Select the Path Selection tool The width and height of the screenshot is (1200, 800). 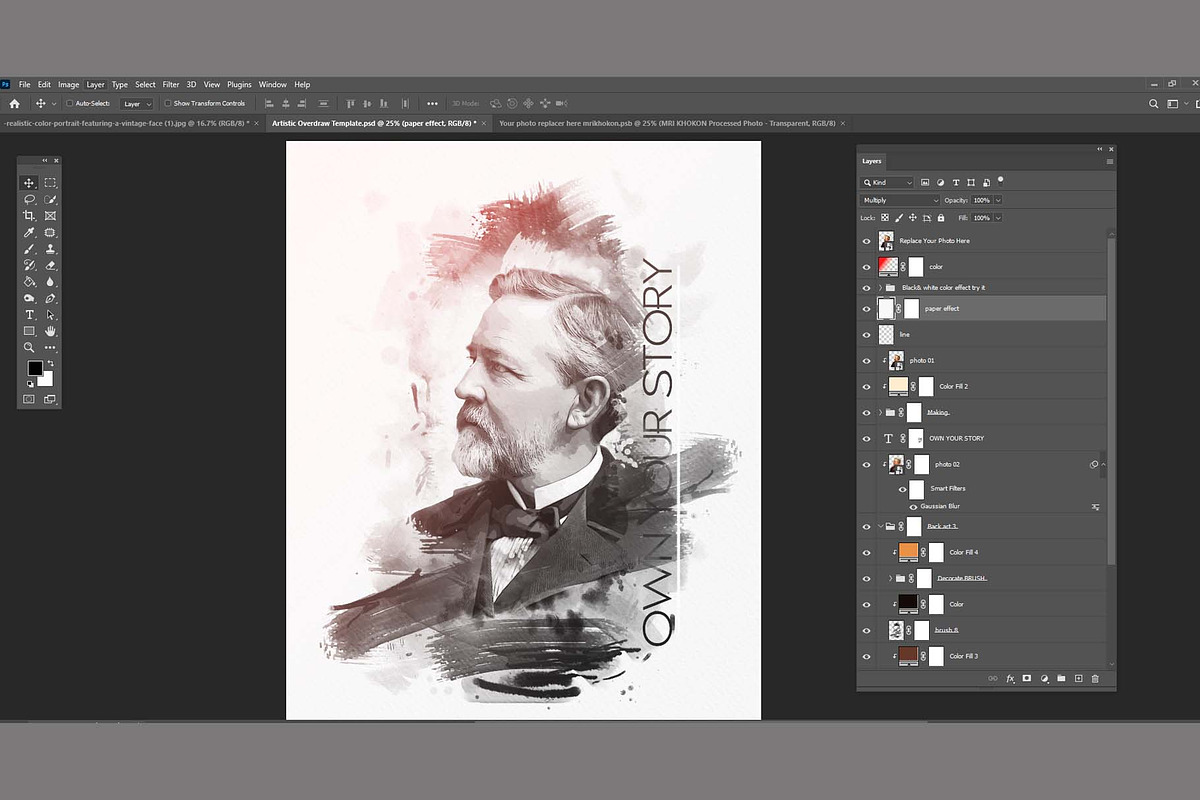coord(50,315)
